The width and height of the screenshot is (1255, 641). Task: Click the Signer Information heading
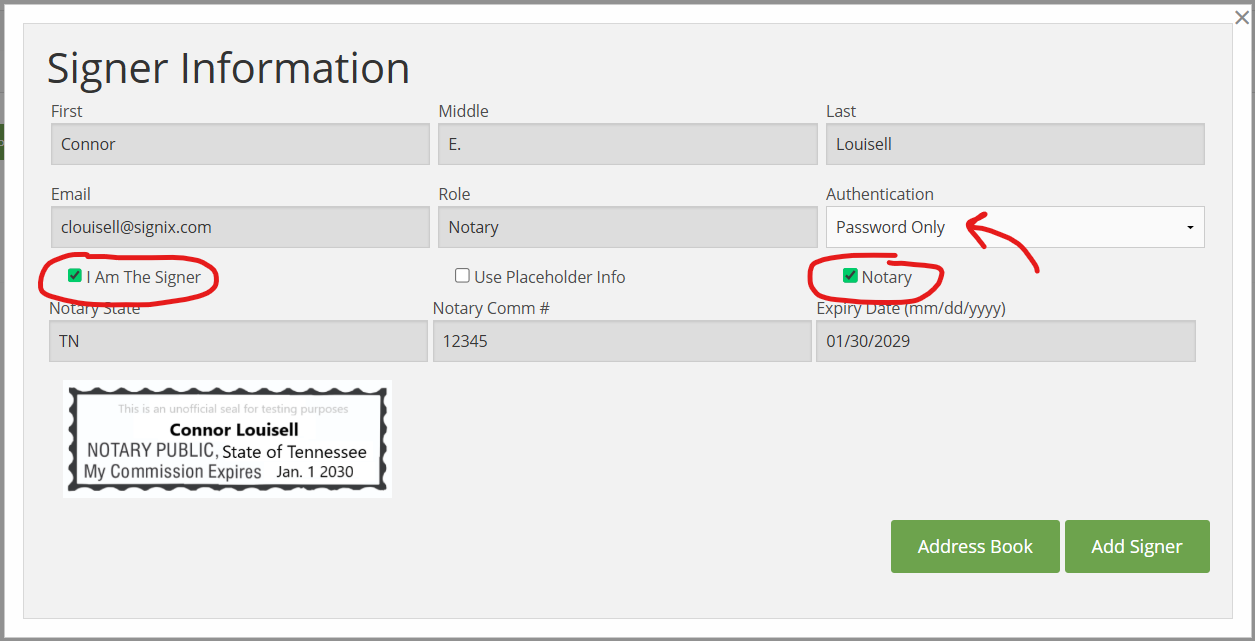click(x=228, y=68)
